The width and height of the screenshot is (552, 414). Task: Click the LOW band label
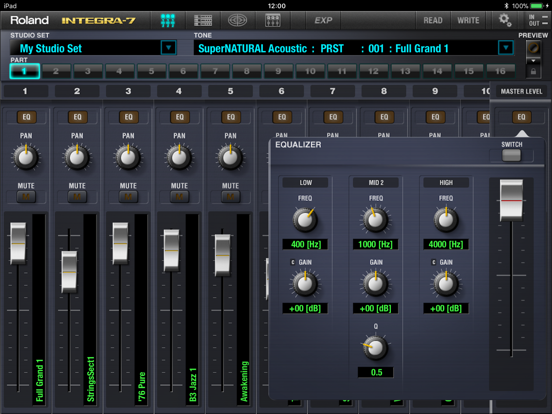tap(305, 182)
